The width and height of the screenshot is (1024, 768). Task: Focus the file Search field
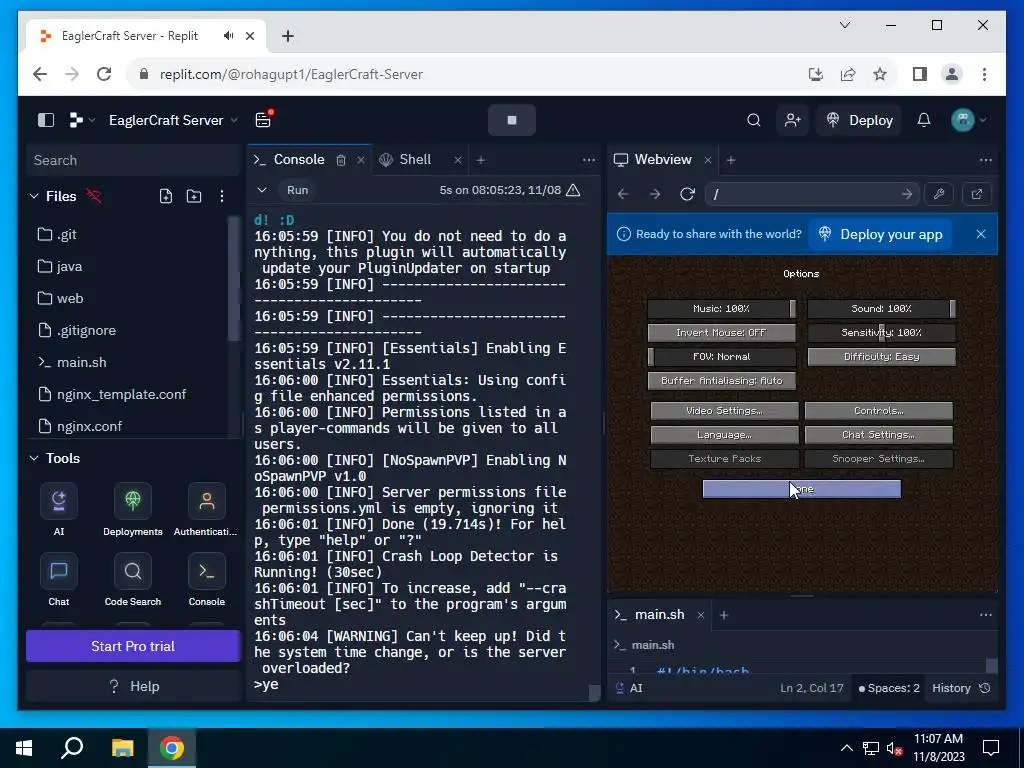133,160
